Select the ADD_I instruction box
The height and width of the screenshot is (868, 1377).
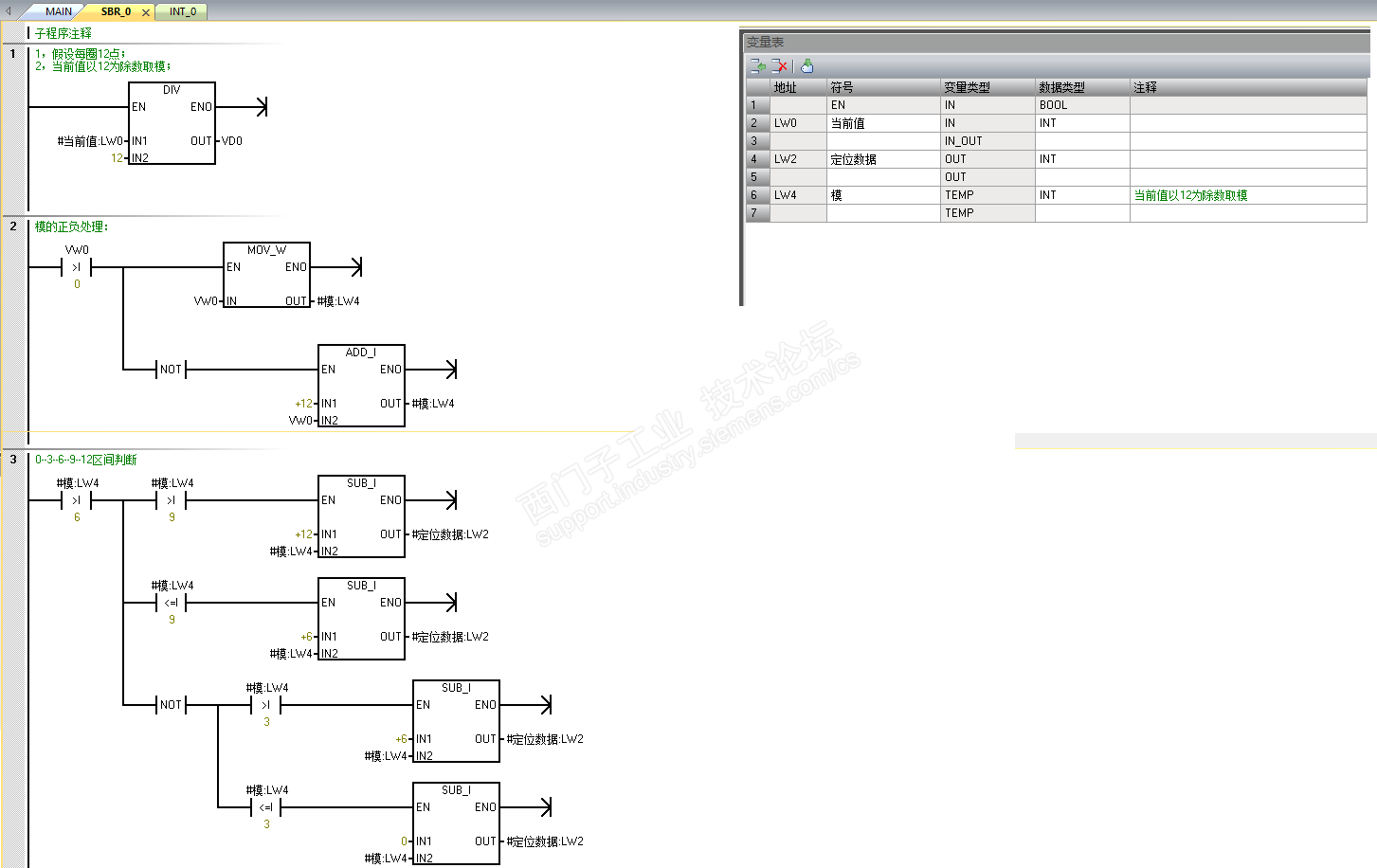pos(361,386)
